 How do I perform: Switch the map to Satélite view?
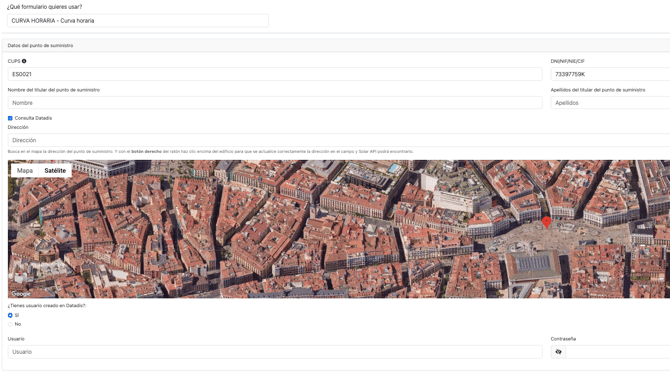pos(55,170)
